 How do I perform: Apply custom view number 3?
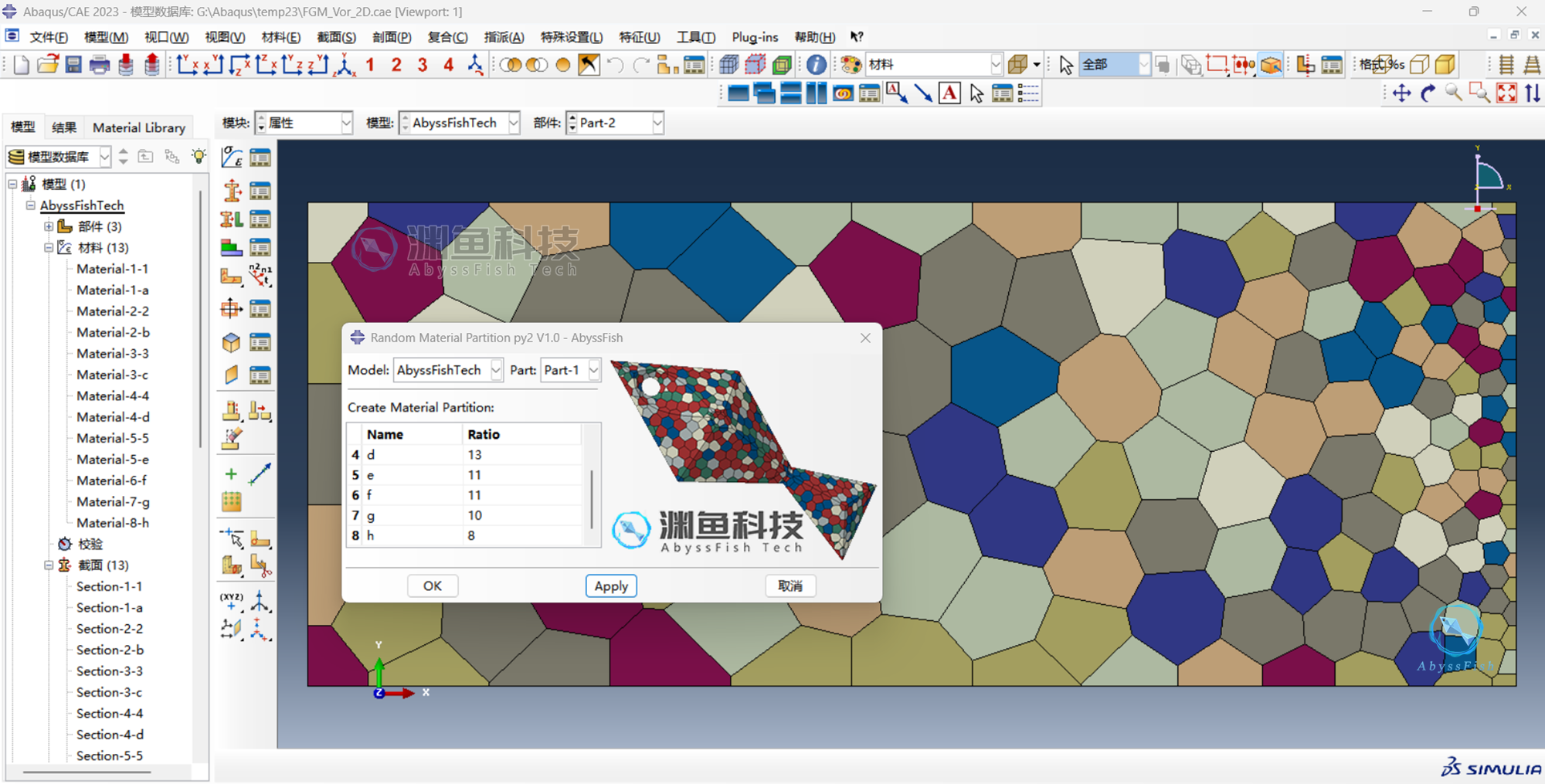point(423,65)
